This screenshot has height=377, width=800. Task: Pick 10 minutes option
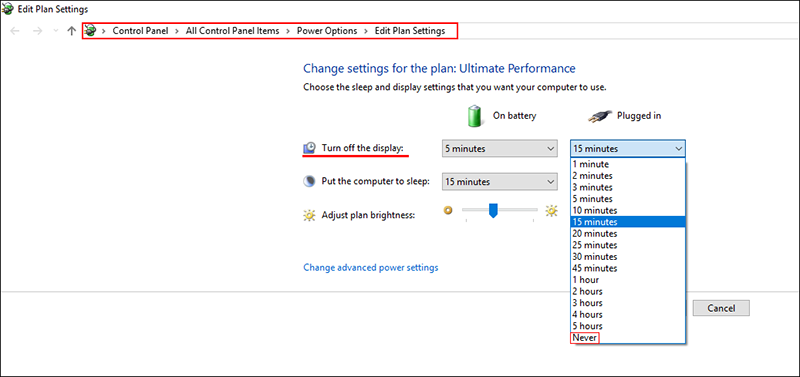point(628,210)
